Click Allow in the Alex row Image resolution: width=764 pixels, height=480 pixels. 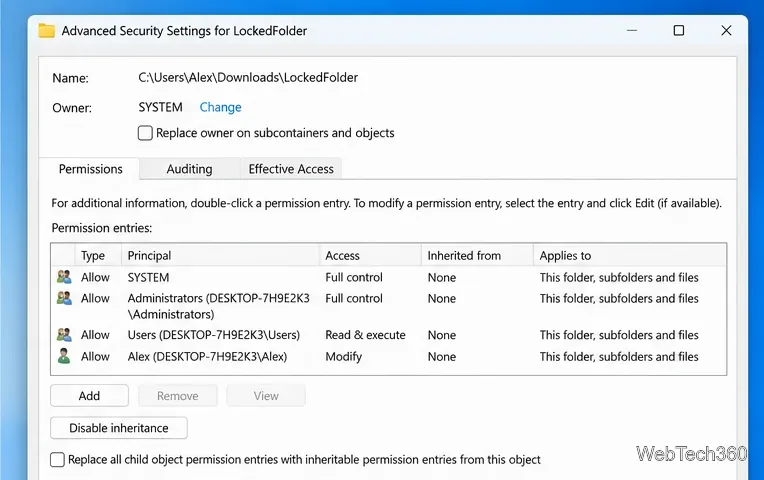click(95, 356)
